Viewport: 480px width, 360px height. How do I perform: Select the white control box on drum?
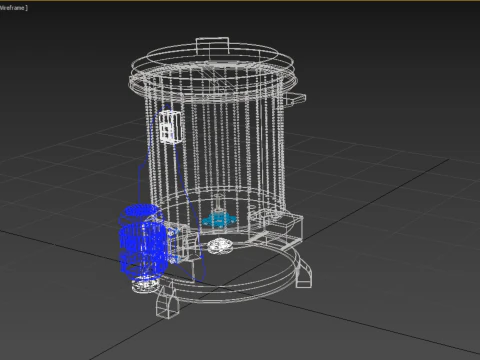(171, 127)
